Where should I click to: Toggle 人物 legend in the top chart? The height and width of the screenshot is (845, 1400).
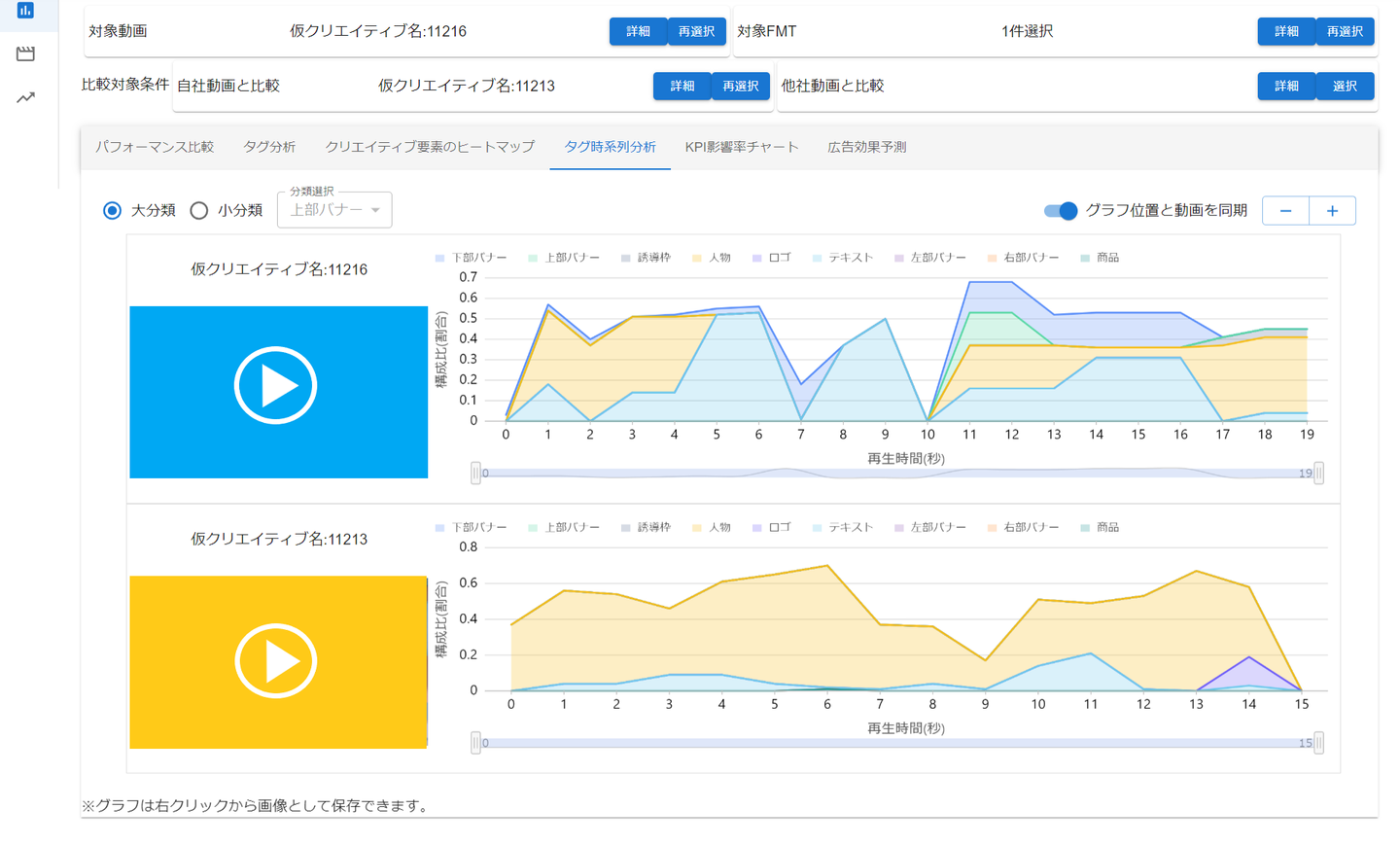[x=711, y=258]
